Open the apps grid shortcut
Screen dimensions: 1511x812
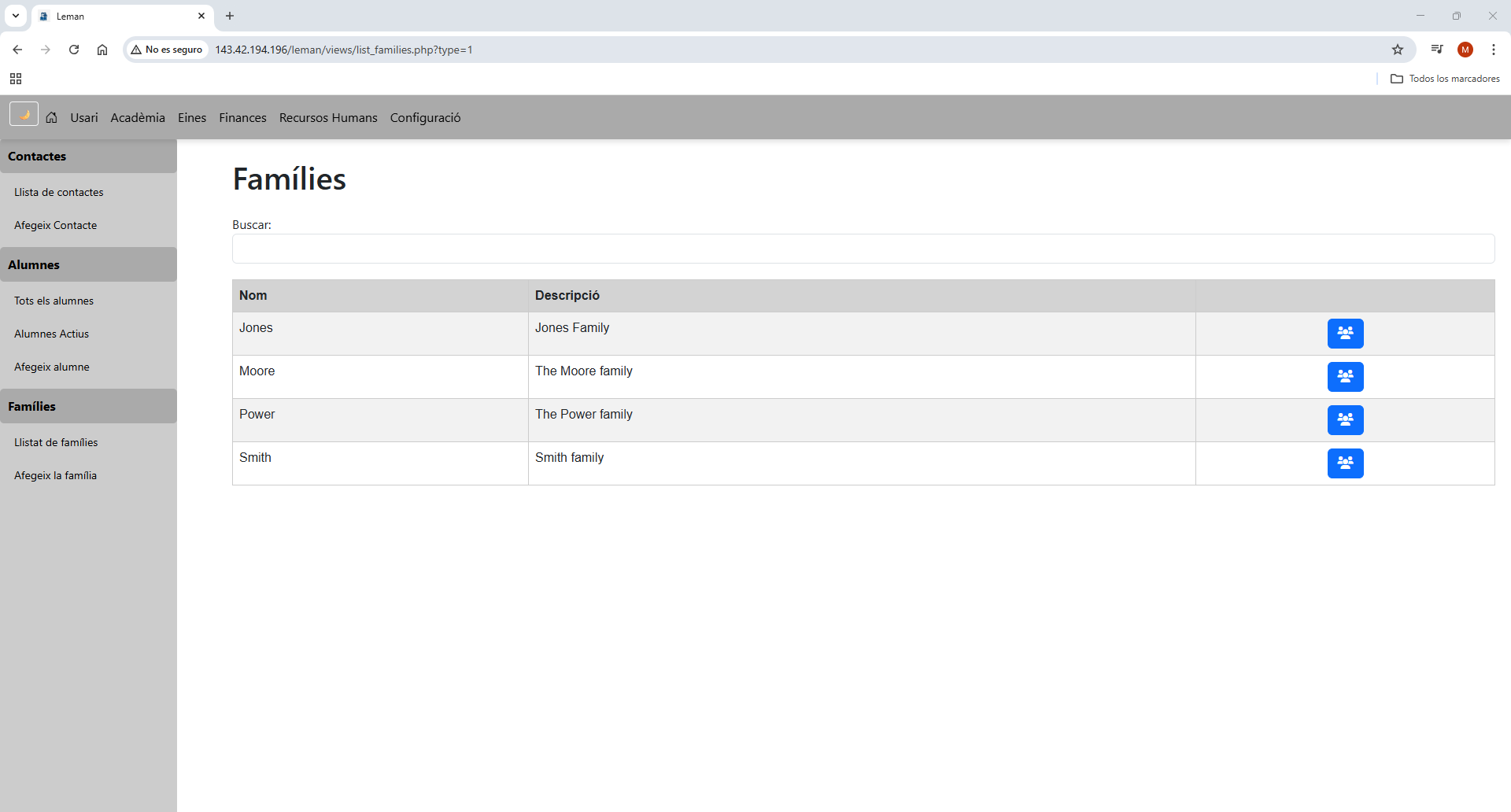[x=16, y=79]
